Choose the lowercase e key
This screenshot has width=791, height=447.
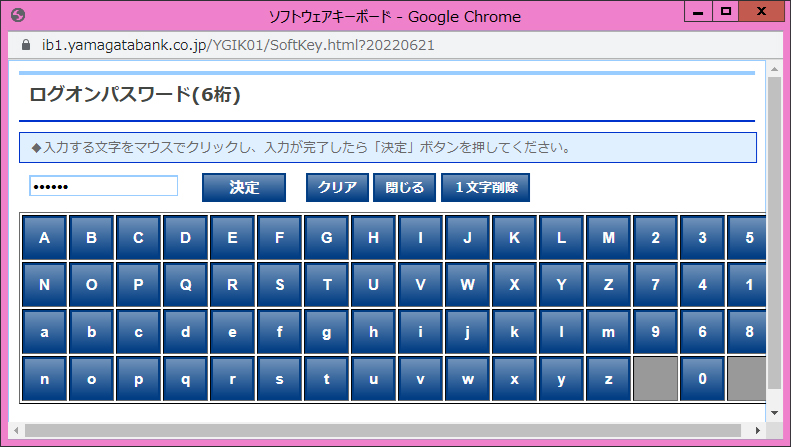pos(233,331)
